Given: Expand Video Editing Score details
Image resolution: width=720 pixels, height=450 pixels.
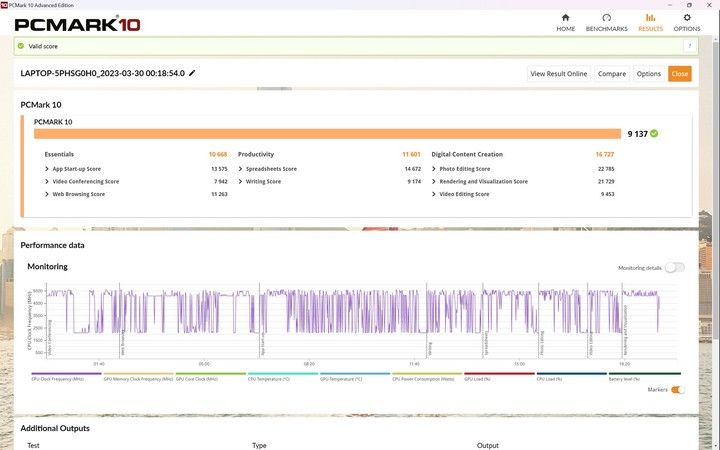Looking at the screenshot, I should (x=434, y=194).
